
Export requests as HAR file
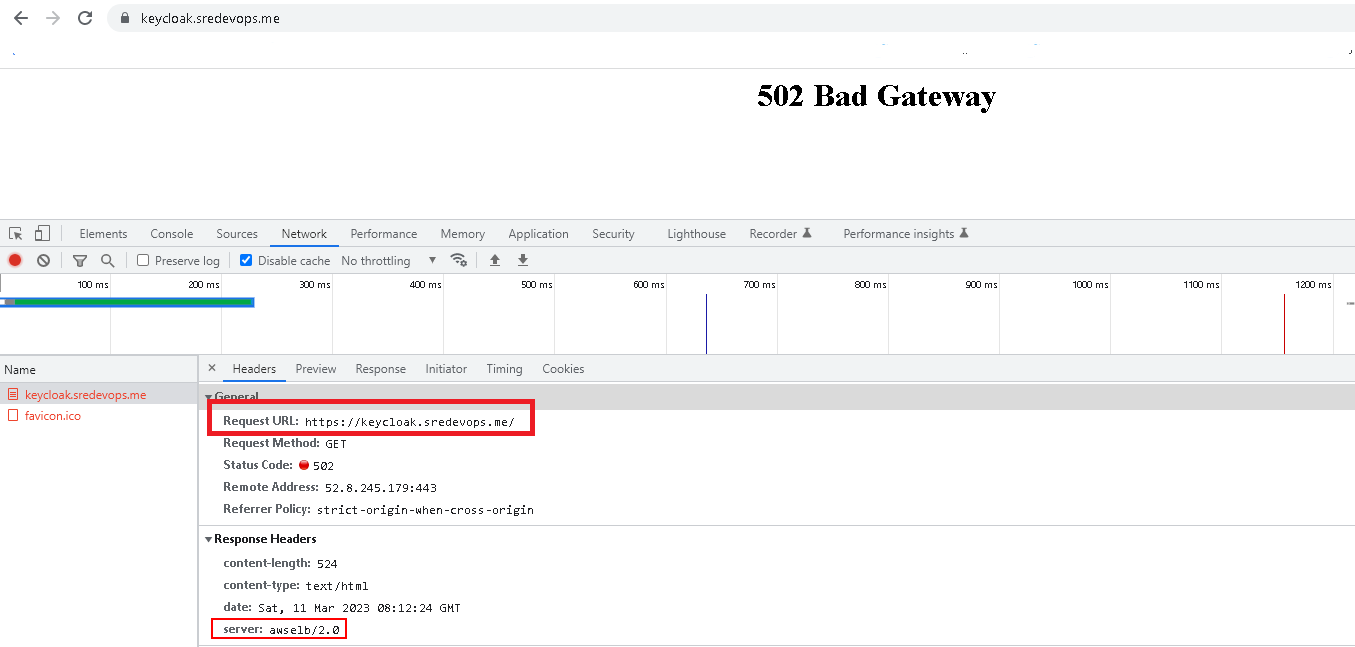pos(522,259)
